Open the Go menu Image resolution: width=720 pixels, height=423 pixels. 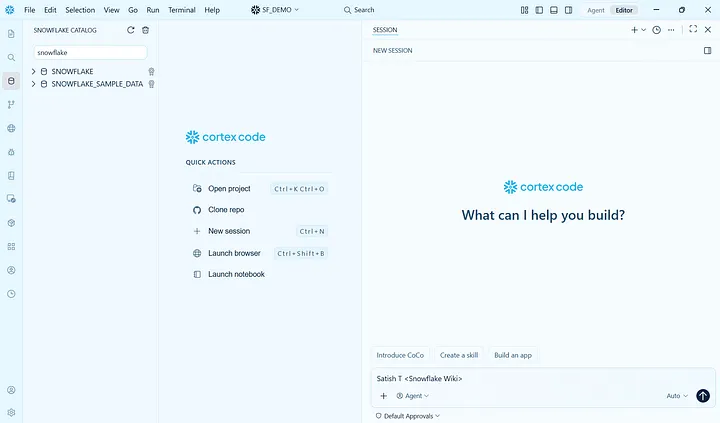pos(133,10)
